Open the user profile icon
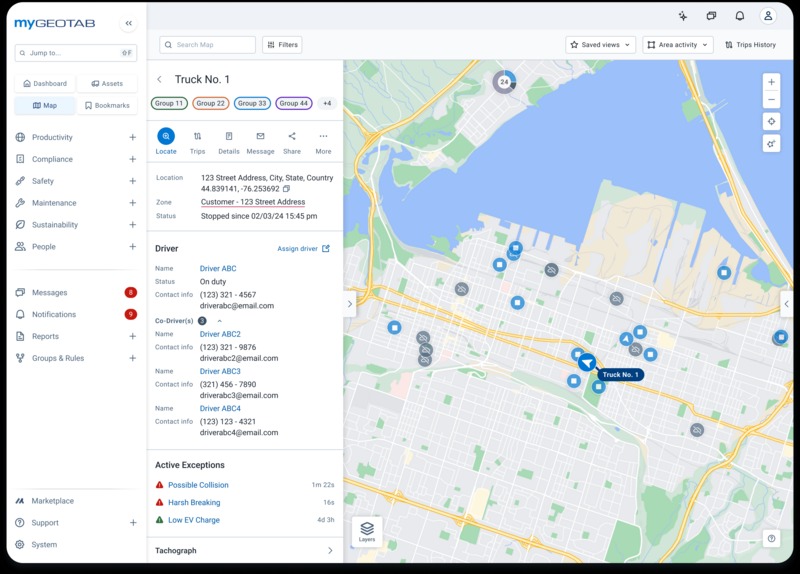The image size is (800, 574). (x=768, y=16)
